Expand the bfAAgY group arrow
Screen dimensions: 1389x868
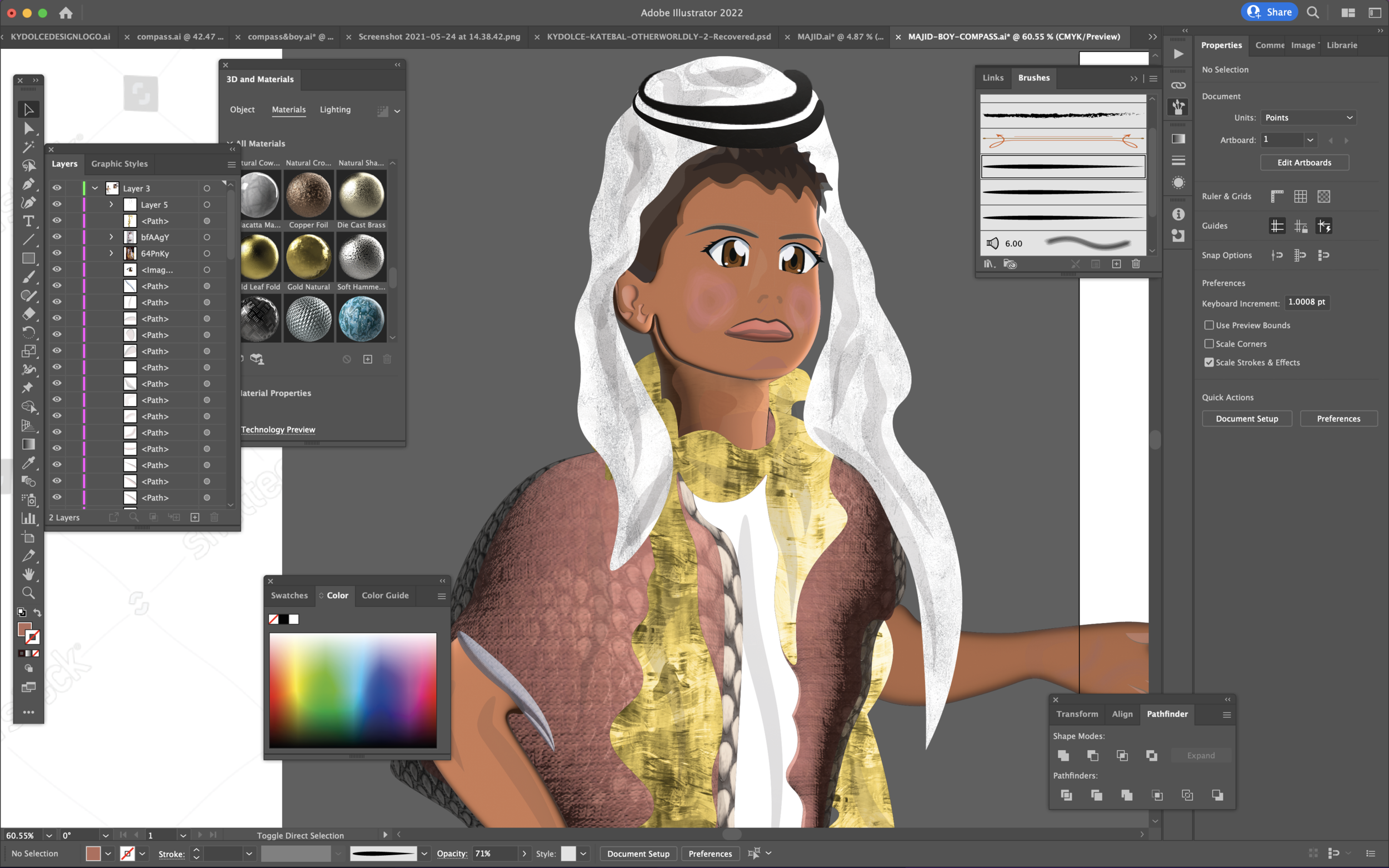111,237
